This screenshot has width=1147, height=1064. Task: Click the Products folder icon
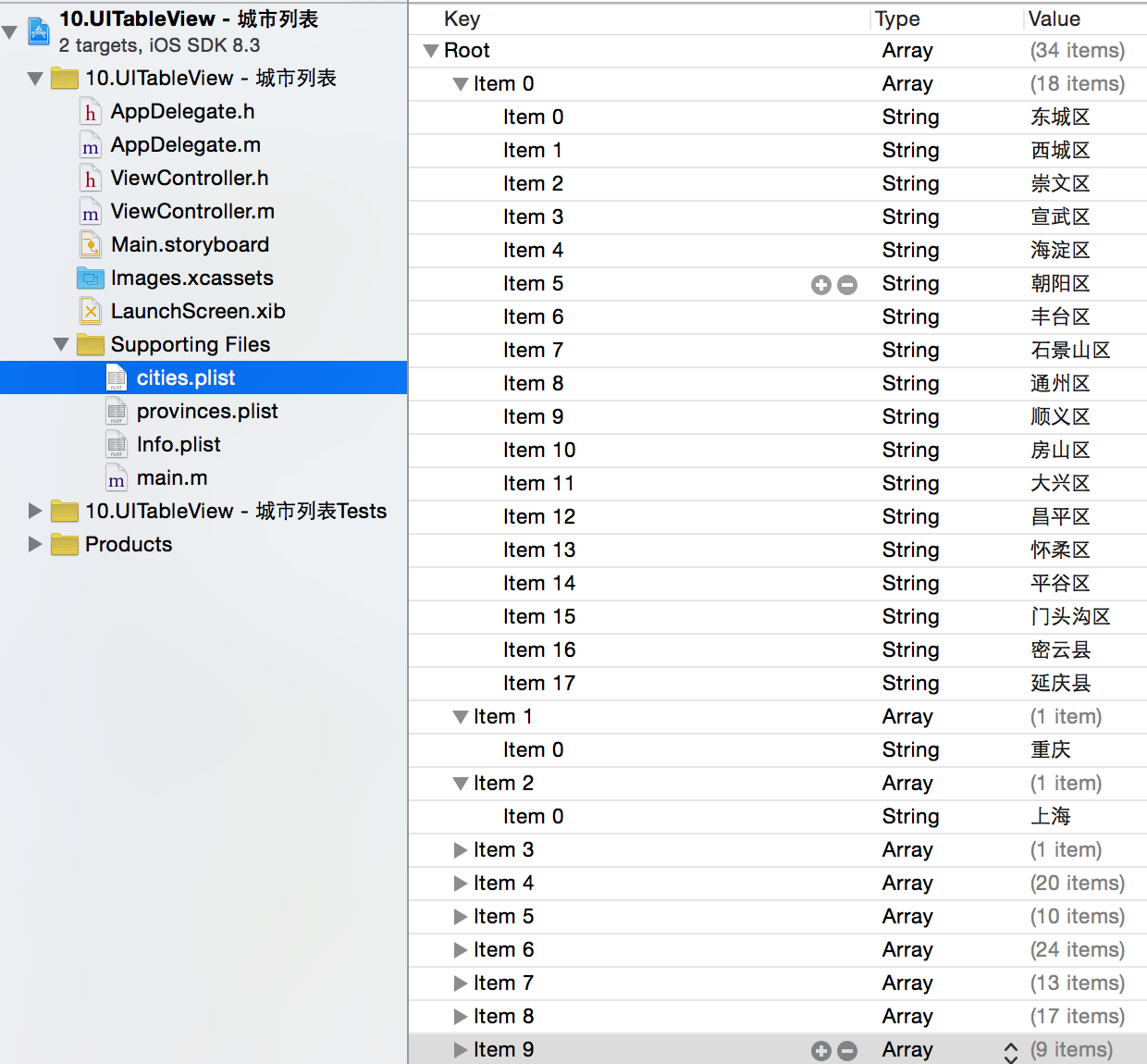[65, 544]
